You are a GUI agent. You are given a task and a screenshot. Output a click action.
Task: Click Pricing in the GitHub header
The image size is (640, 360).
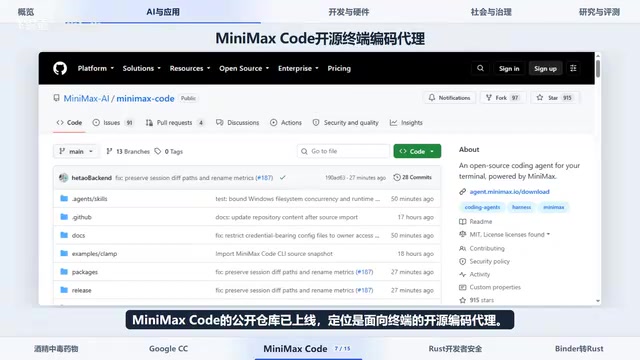339,68
